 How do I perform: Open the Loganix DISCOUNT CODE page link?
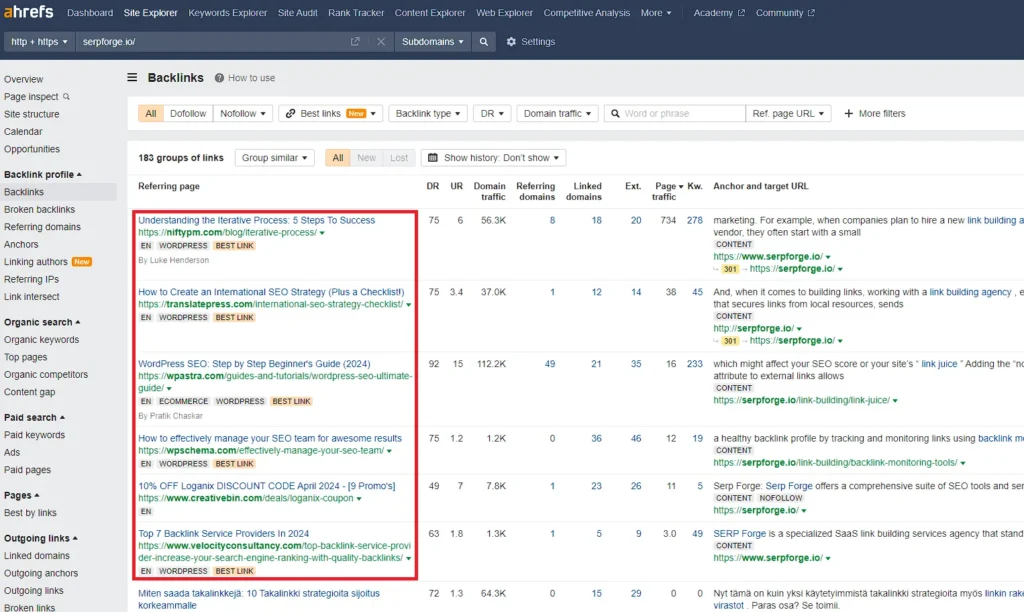[266, 486]
